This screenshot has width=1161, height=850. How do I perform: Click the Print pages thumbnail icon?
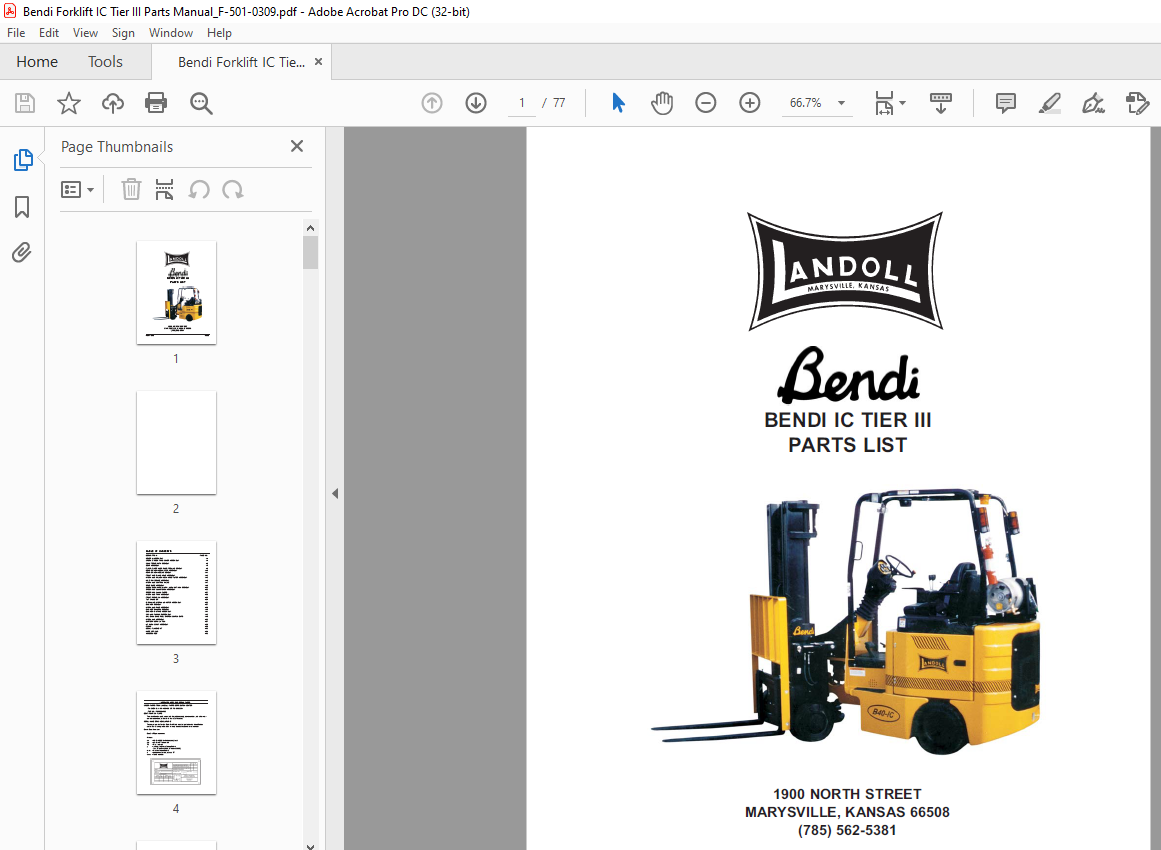point(164,190)
